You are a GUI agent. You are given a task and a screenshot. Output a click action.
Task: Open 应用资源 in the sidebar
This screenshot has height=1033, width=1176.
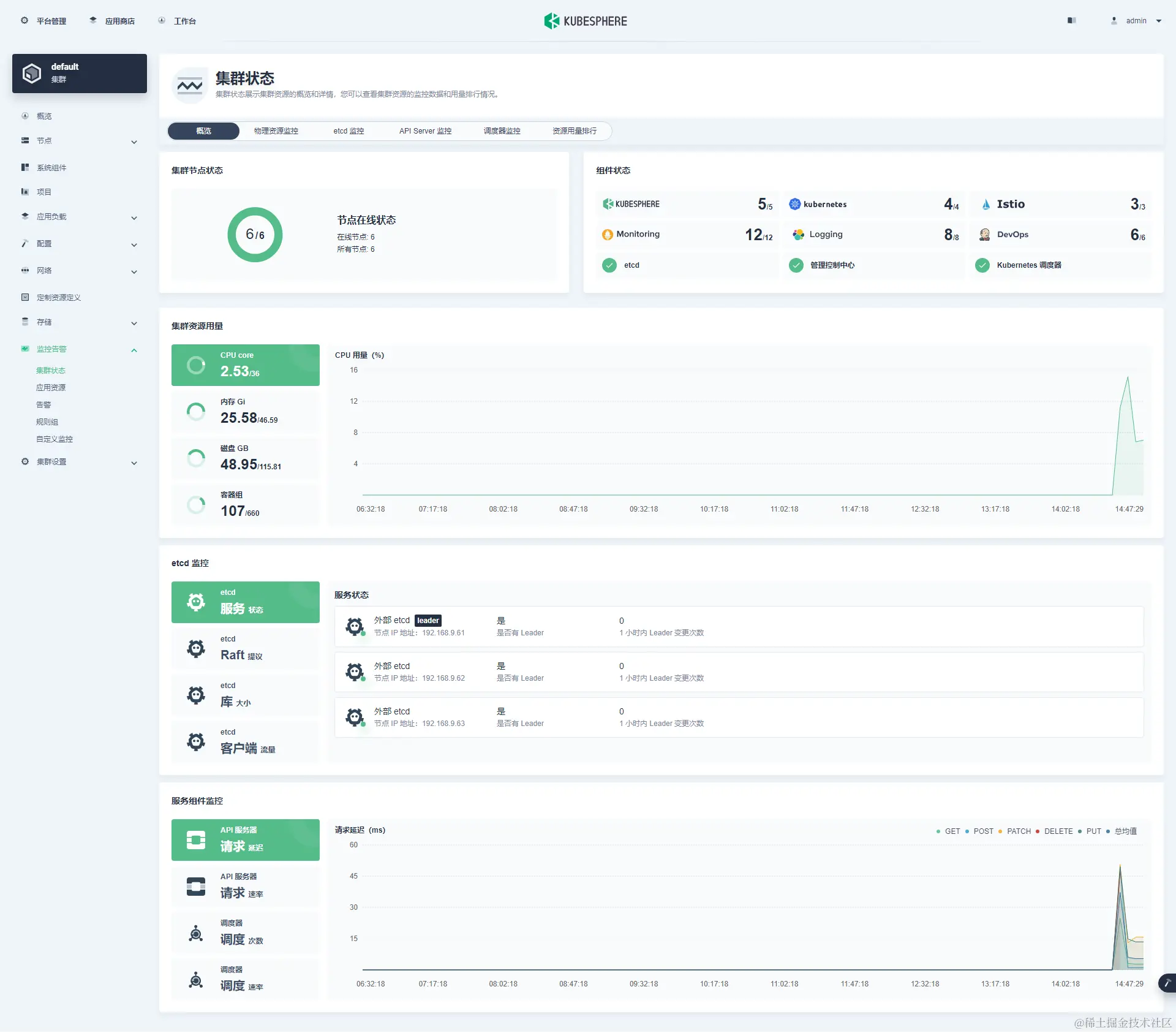tap(51, 388)
